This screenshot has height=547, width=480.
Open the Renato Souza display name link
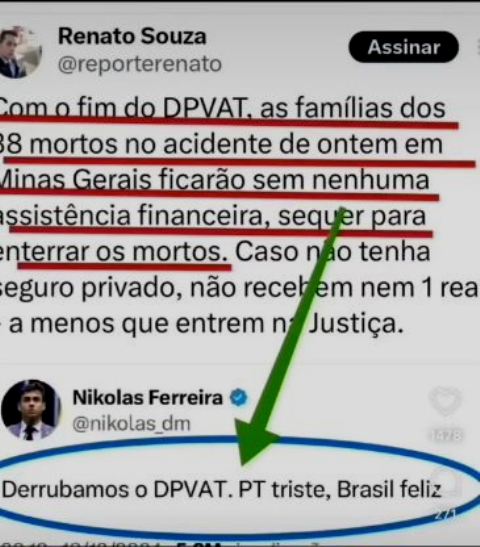tap(132, 36)
